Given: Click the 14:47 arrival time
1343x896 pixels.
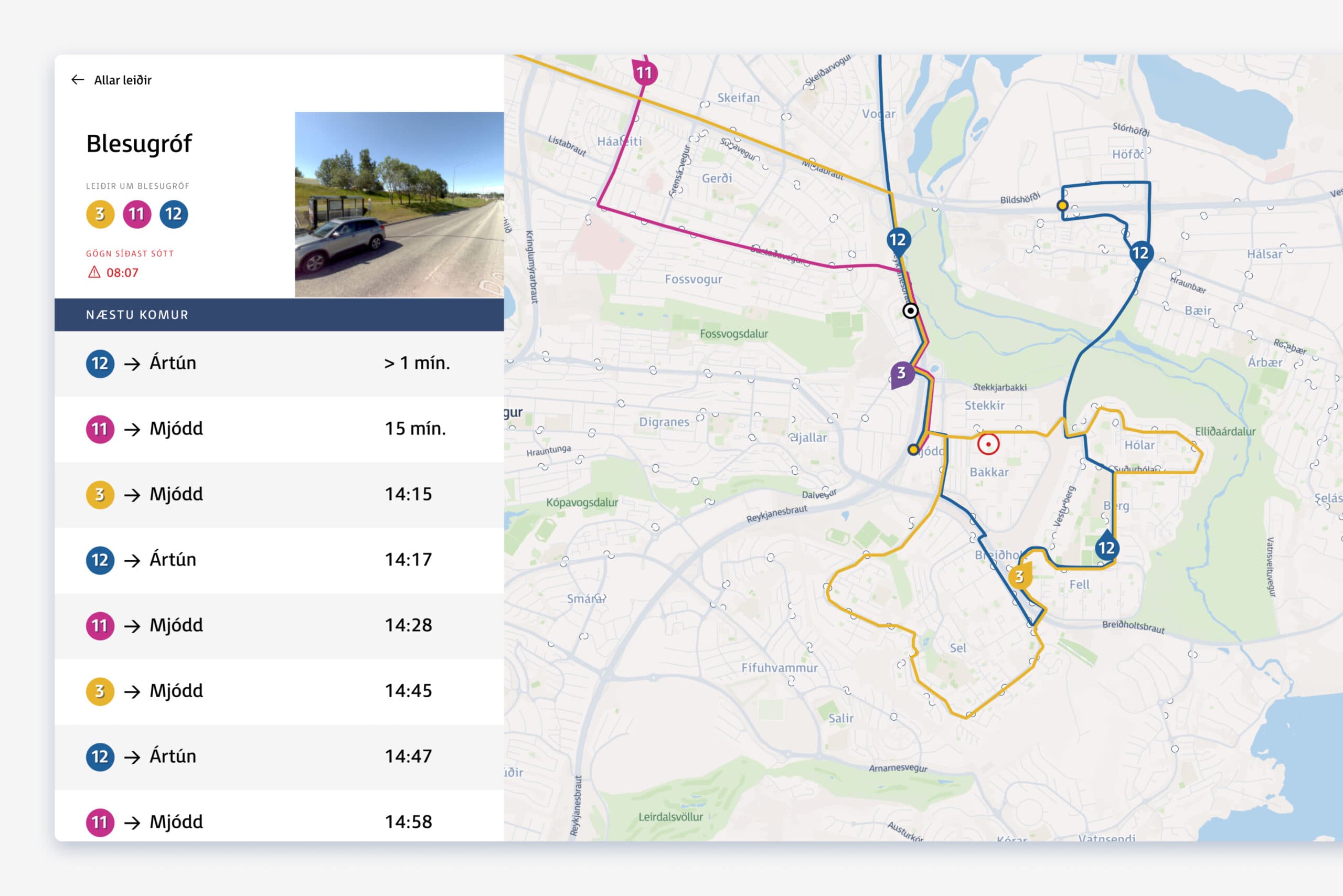Looking at the screenshot, I should (408, 756).
